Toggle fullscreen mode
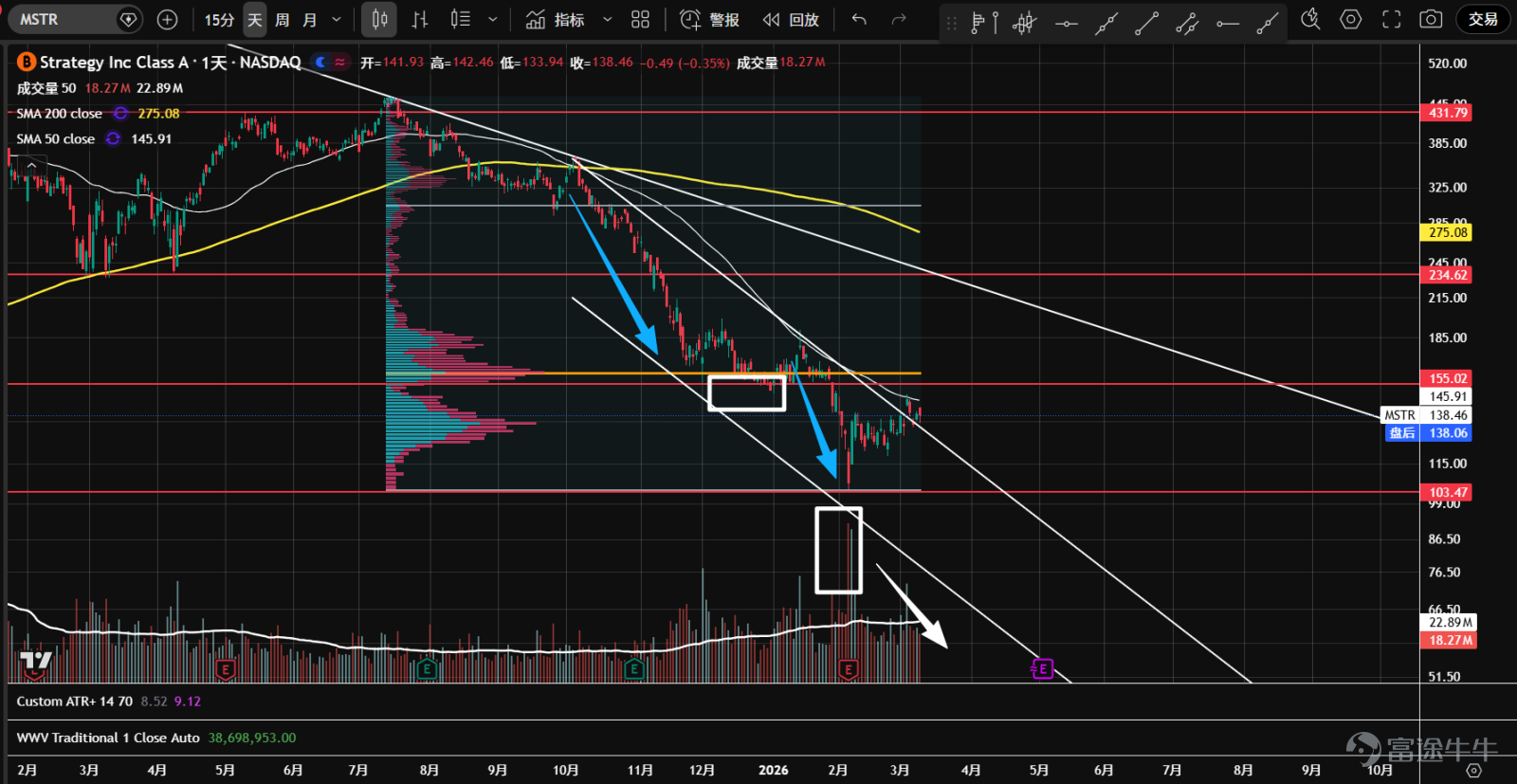 [x=1391, y=19]
